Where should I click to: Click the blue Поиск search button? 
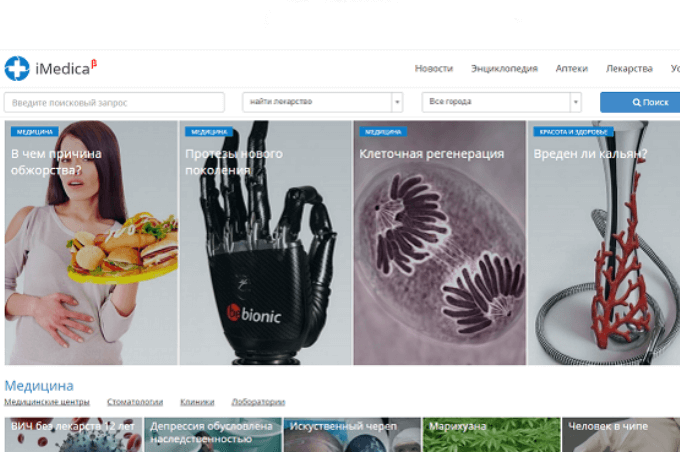pyautogui.click(x=642, y=102)
